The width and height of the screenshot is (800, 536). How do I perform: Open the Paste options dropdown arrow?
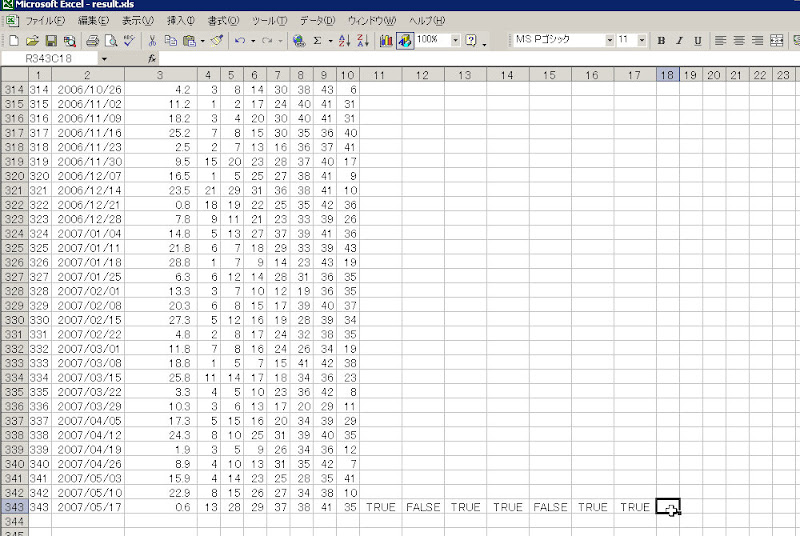203,40
